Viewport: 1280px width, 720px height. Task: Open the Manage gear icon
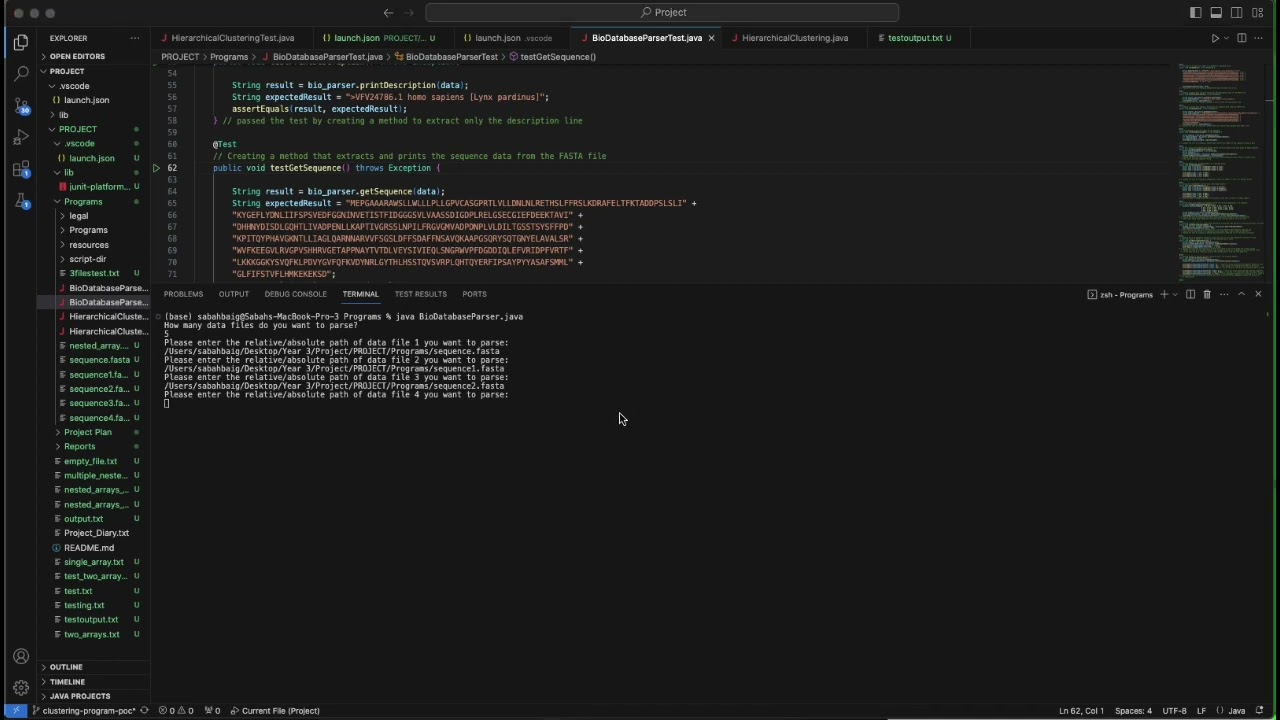[21, 688]
